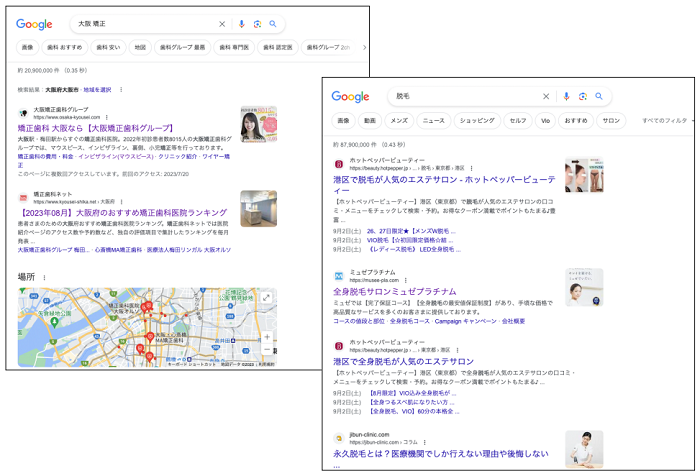This screenshot has width=700, height=476.
Task: Open options for jibun-clinic.com result
Action: 424,443
